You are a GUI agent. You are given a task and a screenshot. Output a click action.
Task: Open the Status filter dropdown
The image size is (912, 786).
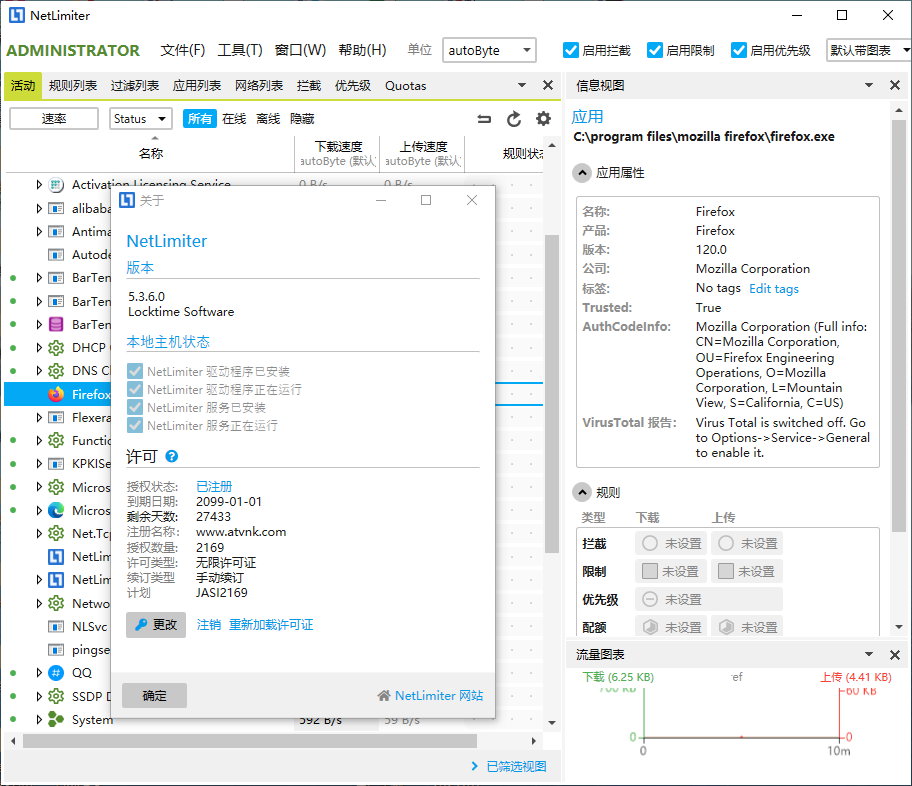(x=141, y=119)
